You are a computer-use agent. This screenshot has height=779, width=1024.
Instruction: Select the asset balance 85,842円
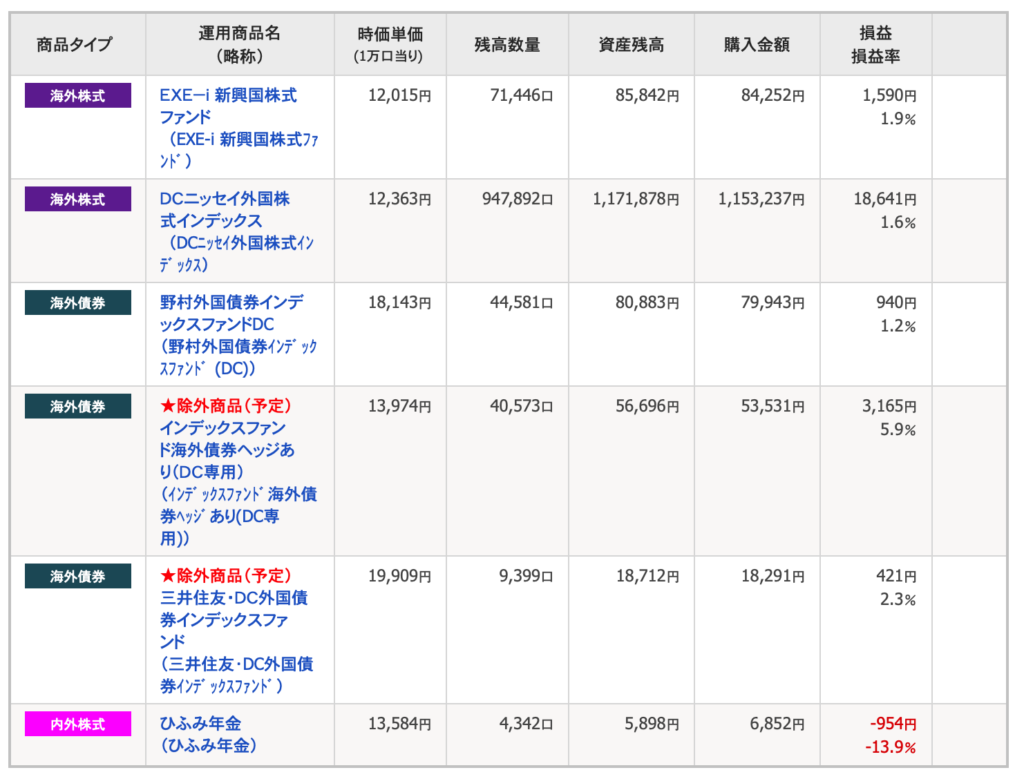click(x=647, y=95)
